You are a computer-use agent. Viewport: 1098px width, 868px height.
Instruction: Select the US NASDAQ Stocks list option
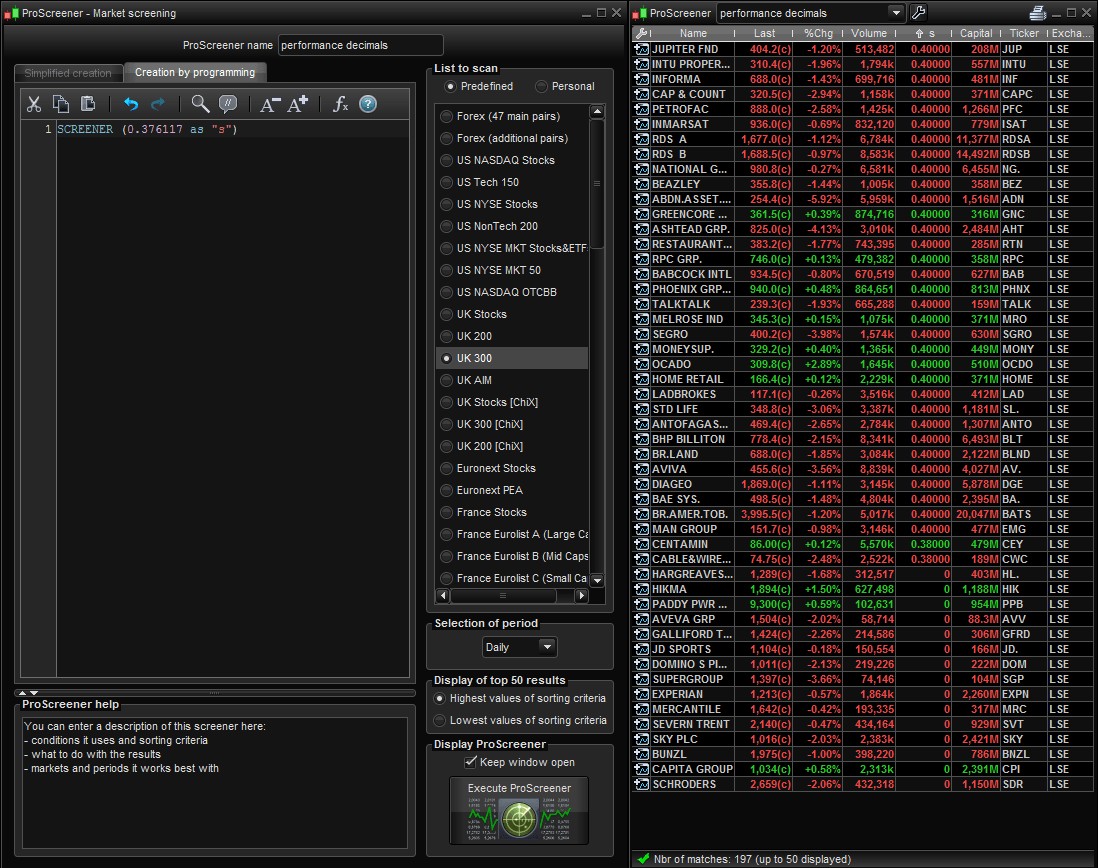pos(505,160)
